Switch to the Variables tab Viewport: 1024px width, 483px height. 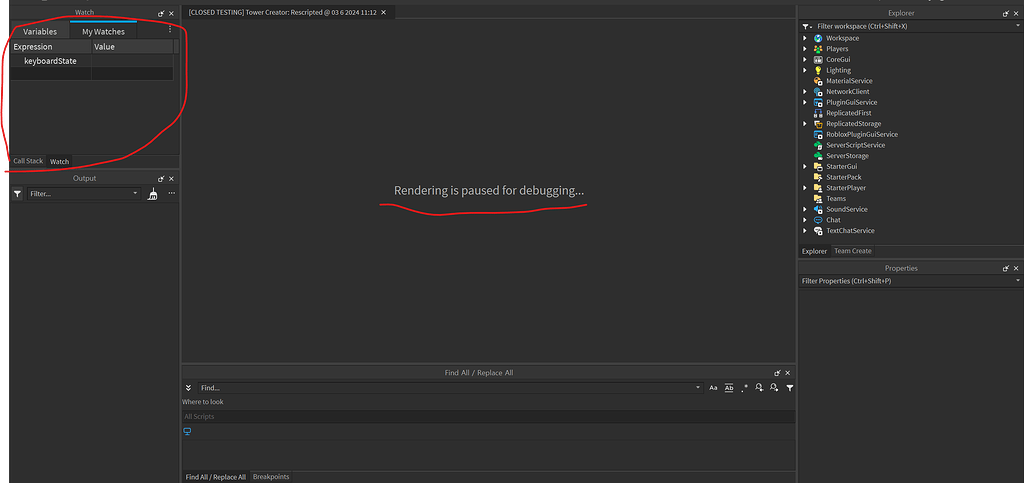[x=40, y=31]
